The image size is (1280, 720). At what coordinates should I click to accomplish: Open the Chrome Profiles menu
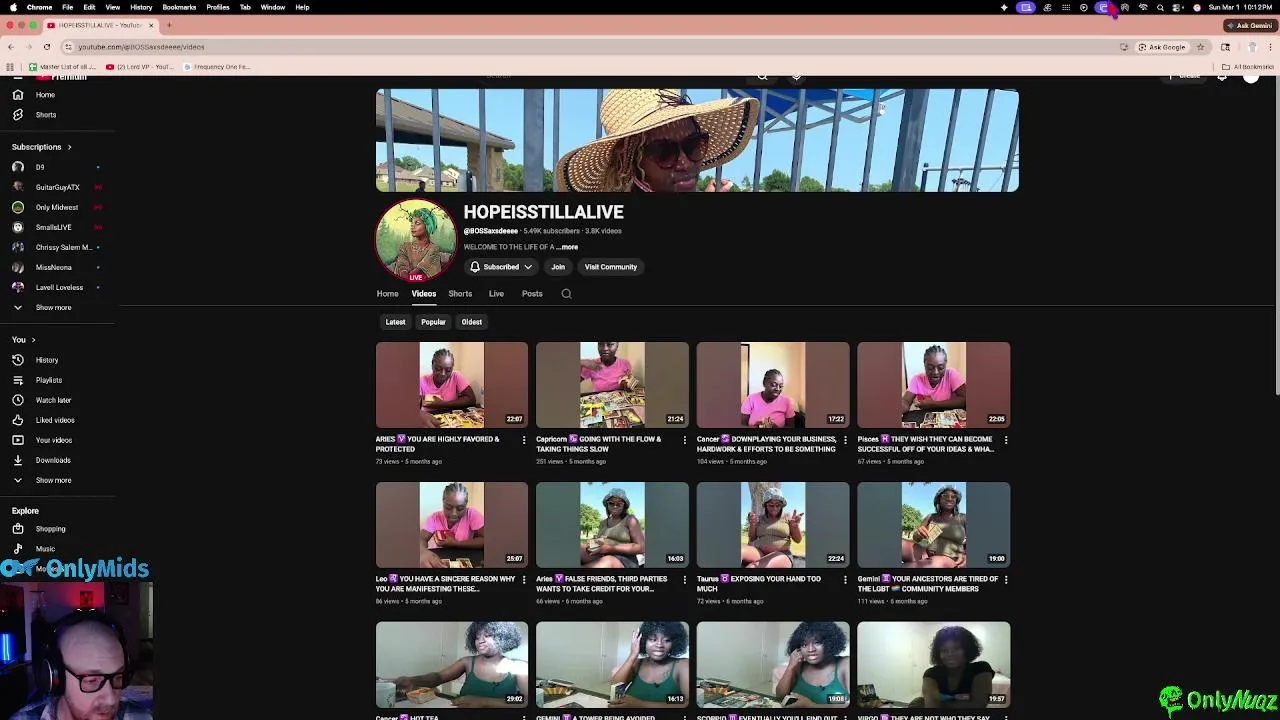click(218, 7)
